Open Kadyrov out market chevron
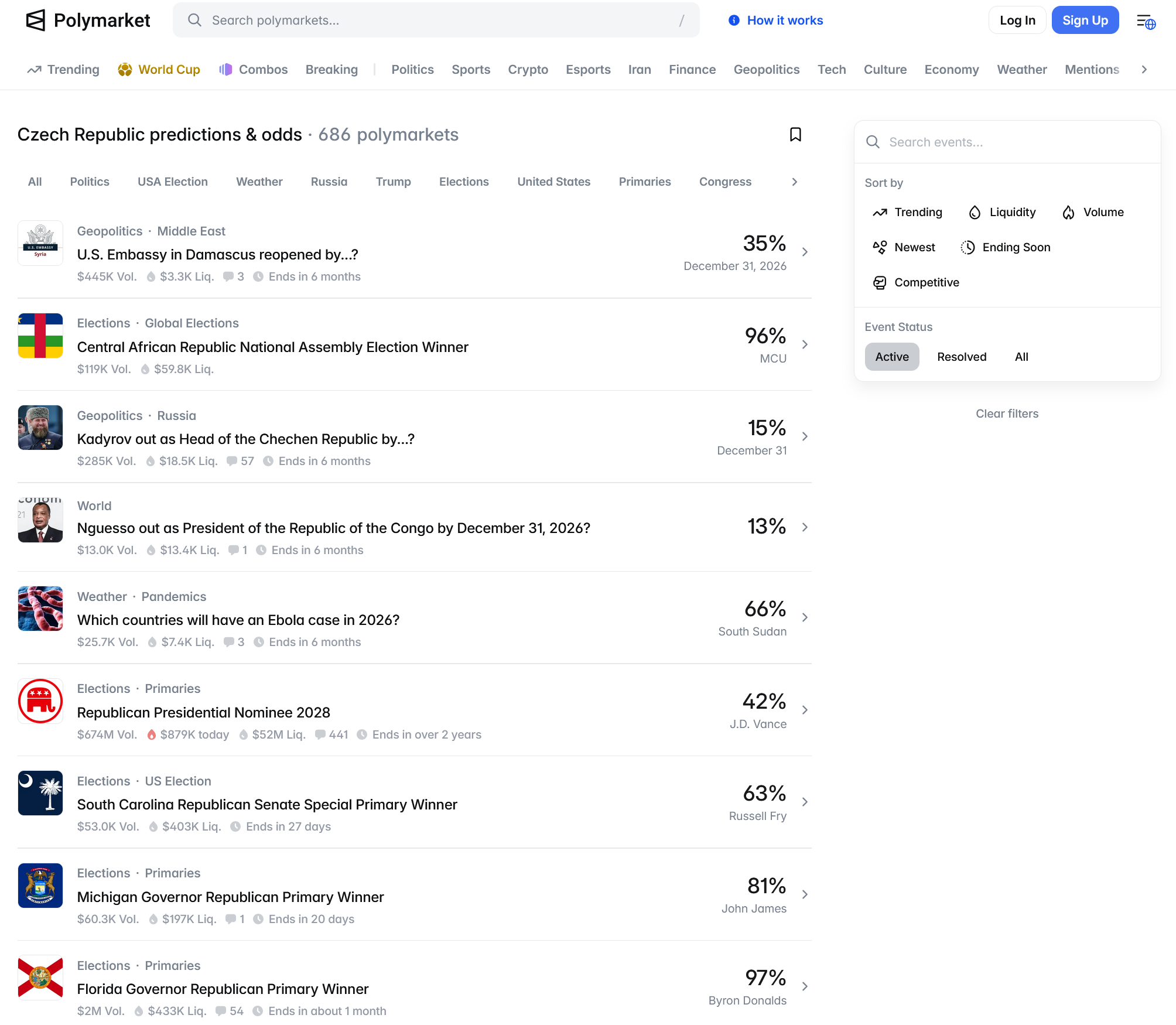 (x=805, y=436)
